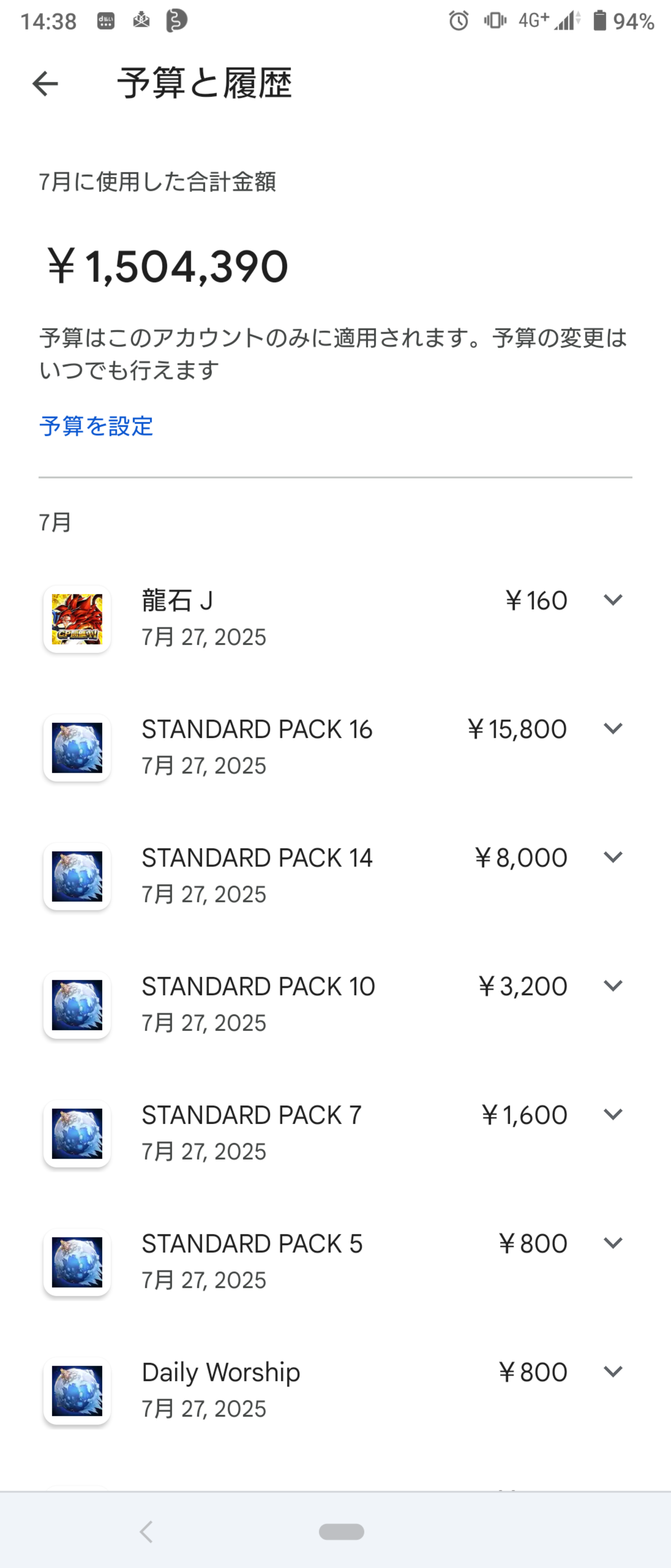Viewport: 671px width, 1568px height.
Task: Expand the STANDARD PACK 5 purchase chevron
Action: [x=613, y=1243]
